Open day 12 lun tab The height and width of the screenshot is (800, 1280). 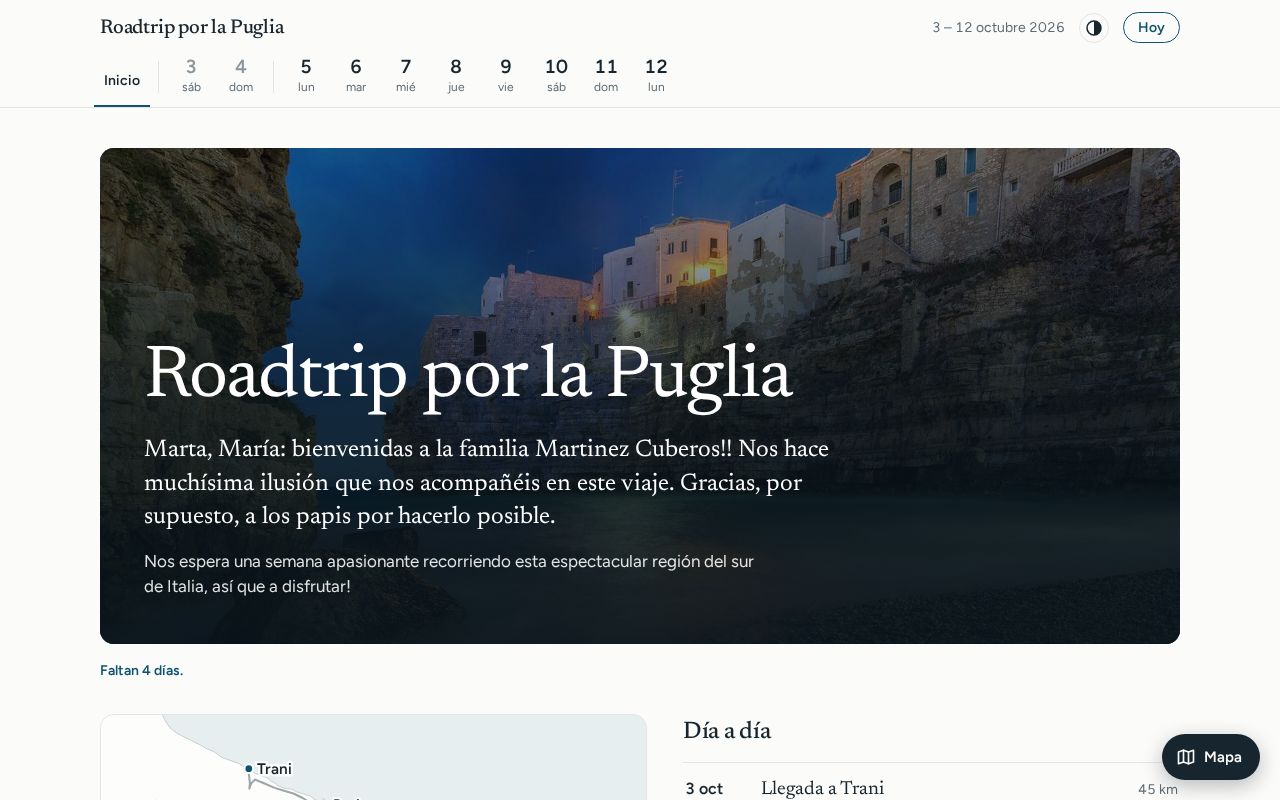656,75
